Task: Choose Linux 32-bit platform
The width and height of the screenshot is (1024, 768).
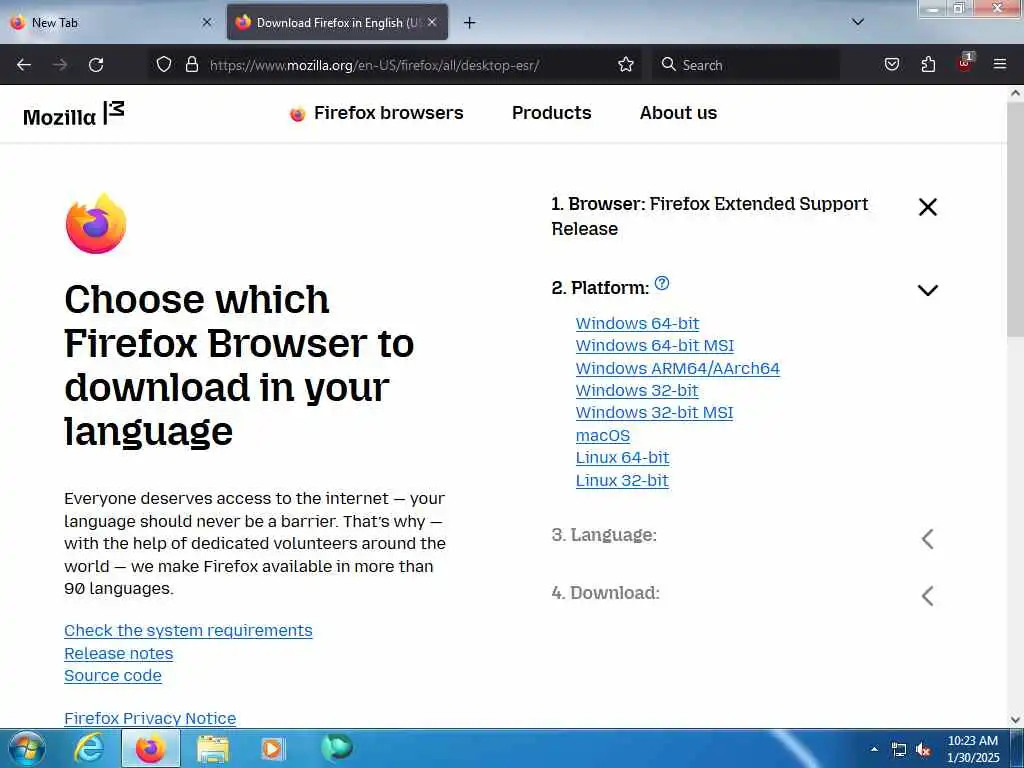Action: point(622,481)
